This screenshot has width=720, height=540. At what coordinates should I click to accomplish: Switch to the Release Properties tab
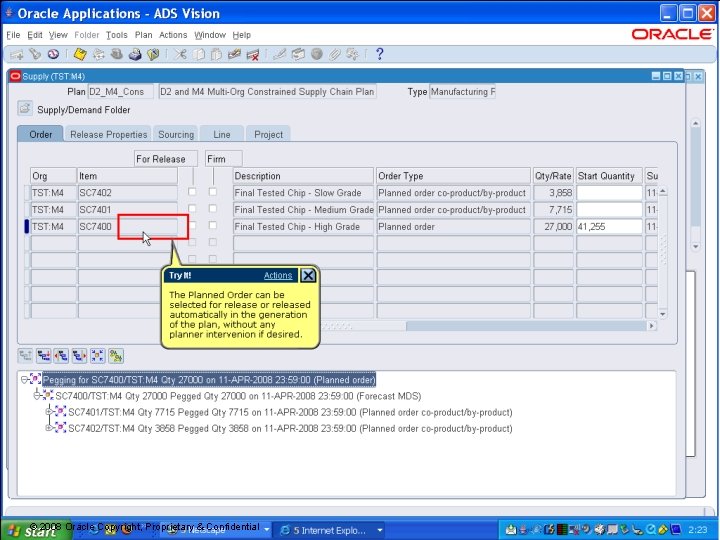coord(108,134)
